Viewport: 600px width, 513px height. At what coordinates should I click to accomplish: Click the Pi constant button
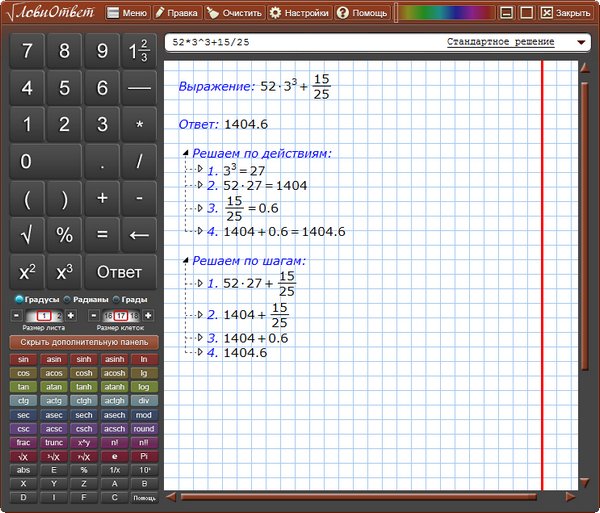144,456
